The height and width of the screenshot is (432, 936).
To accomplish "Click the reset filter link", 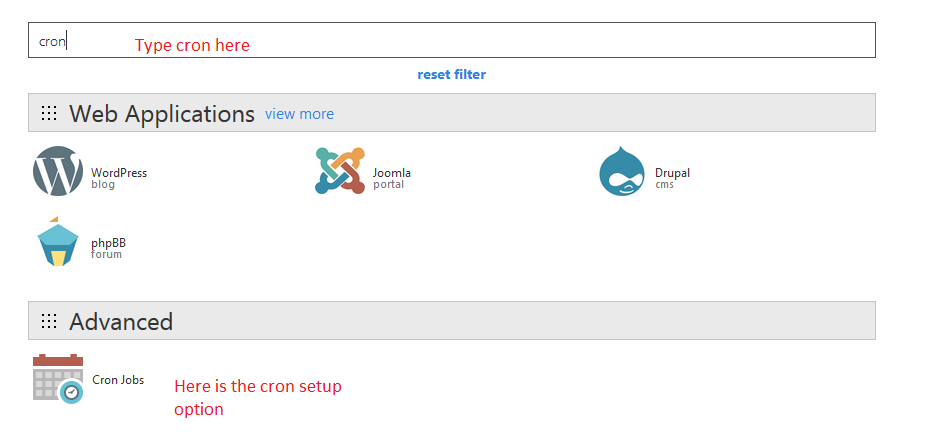I will point(451,75).
